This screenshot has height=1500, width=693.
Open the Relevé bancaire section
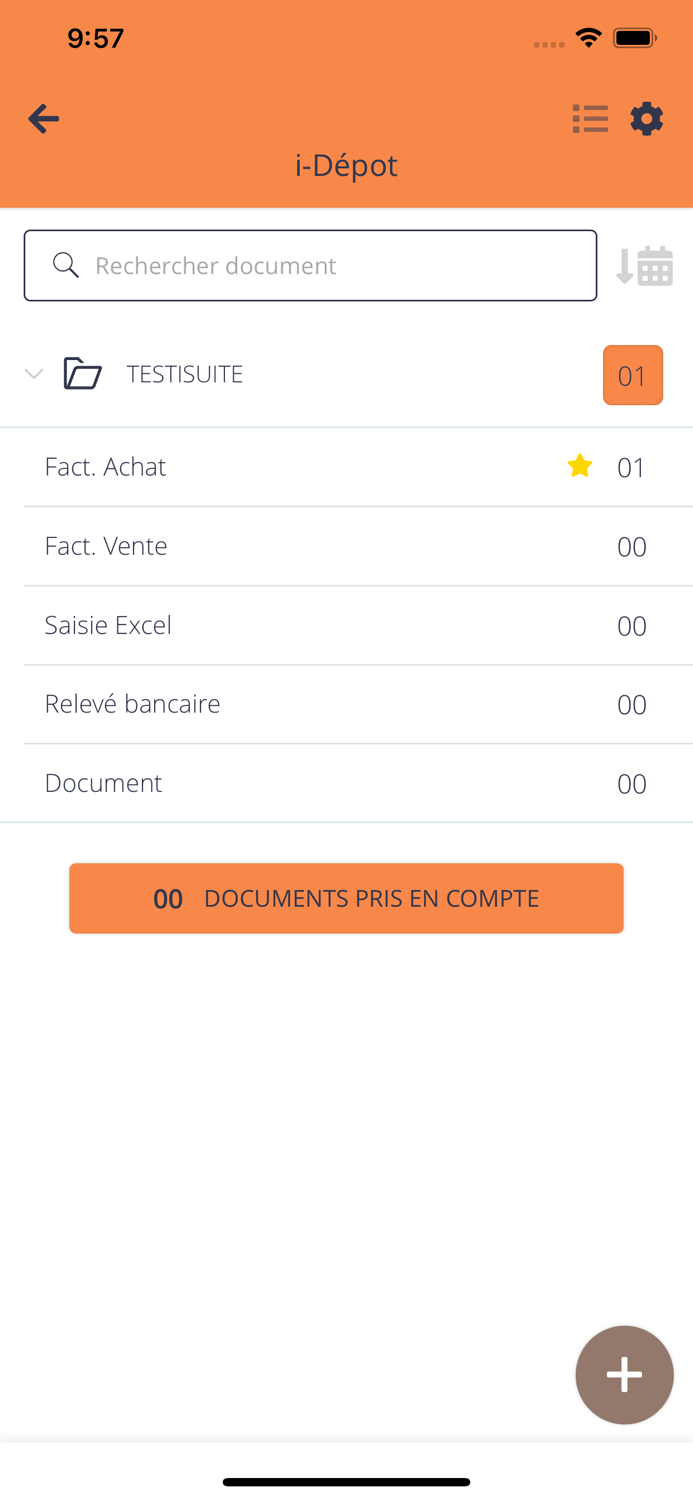[x=132, y=704]
